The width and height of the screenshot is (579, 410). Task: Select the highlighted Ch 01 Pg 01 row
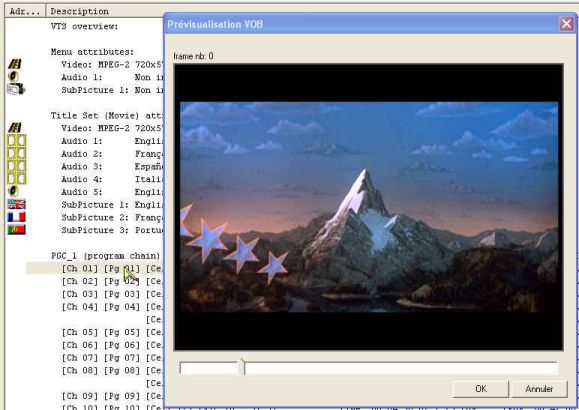tap(95, 269)
